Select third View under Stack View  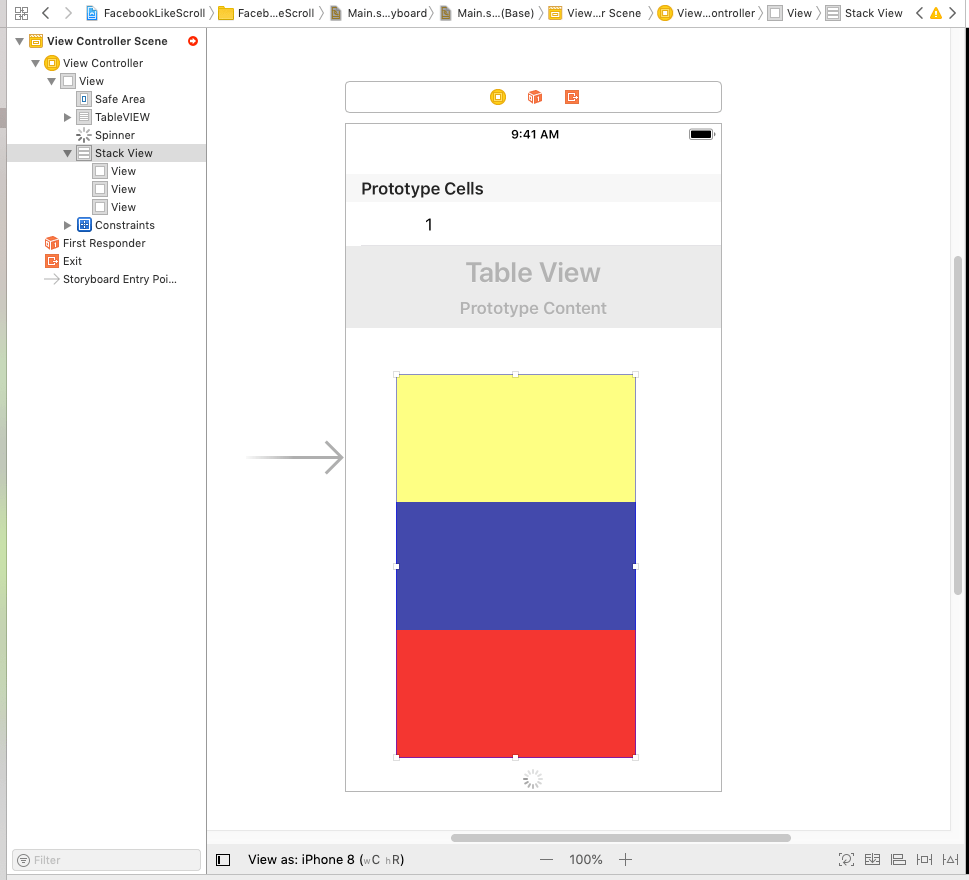point(114,207)
